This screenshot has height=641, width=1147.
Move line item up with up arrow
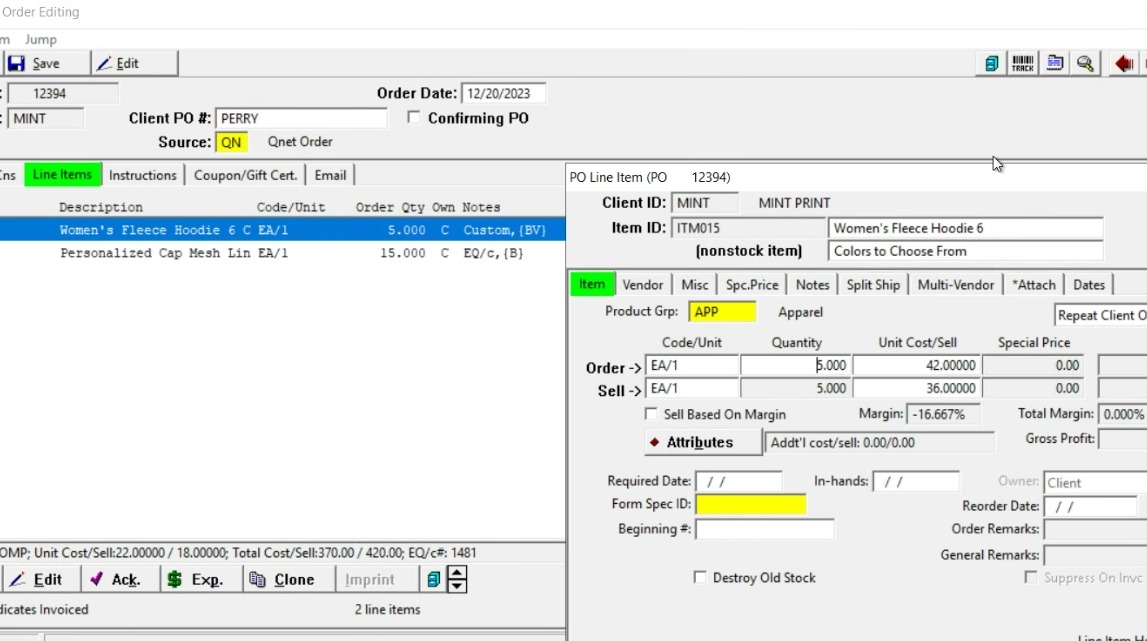pos(457,573)
